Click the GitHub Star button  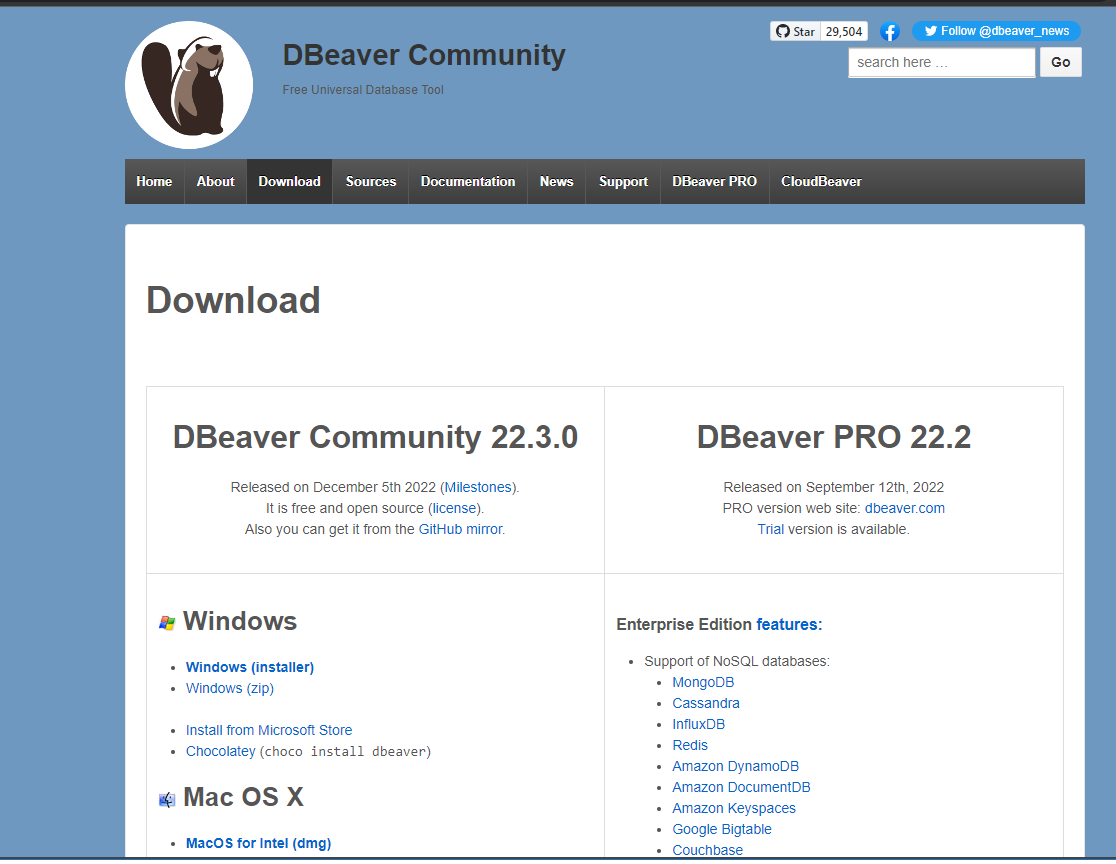click(795, 32)
